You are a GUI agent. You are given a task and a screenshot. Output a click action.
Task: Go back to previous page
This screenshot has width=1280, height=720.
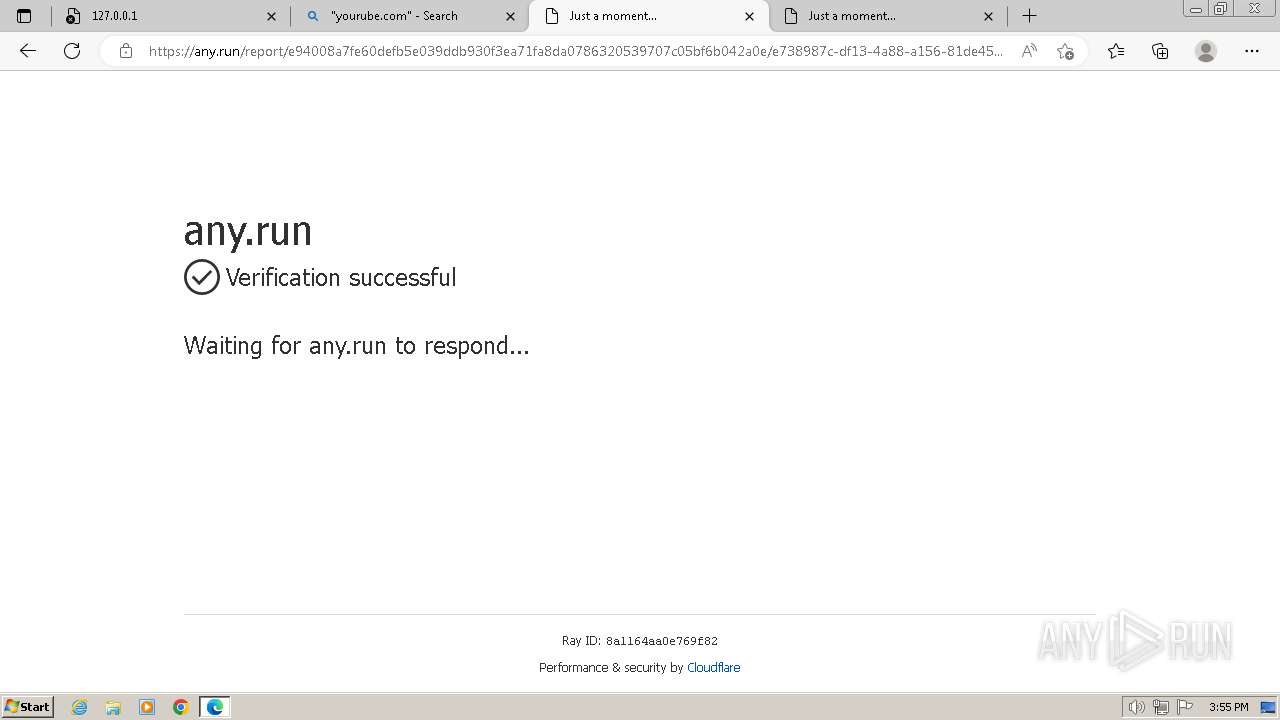pyautogui.click(x=28, y=51)
